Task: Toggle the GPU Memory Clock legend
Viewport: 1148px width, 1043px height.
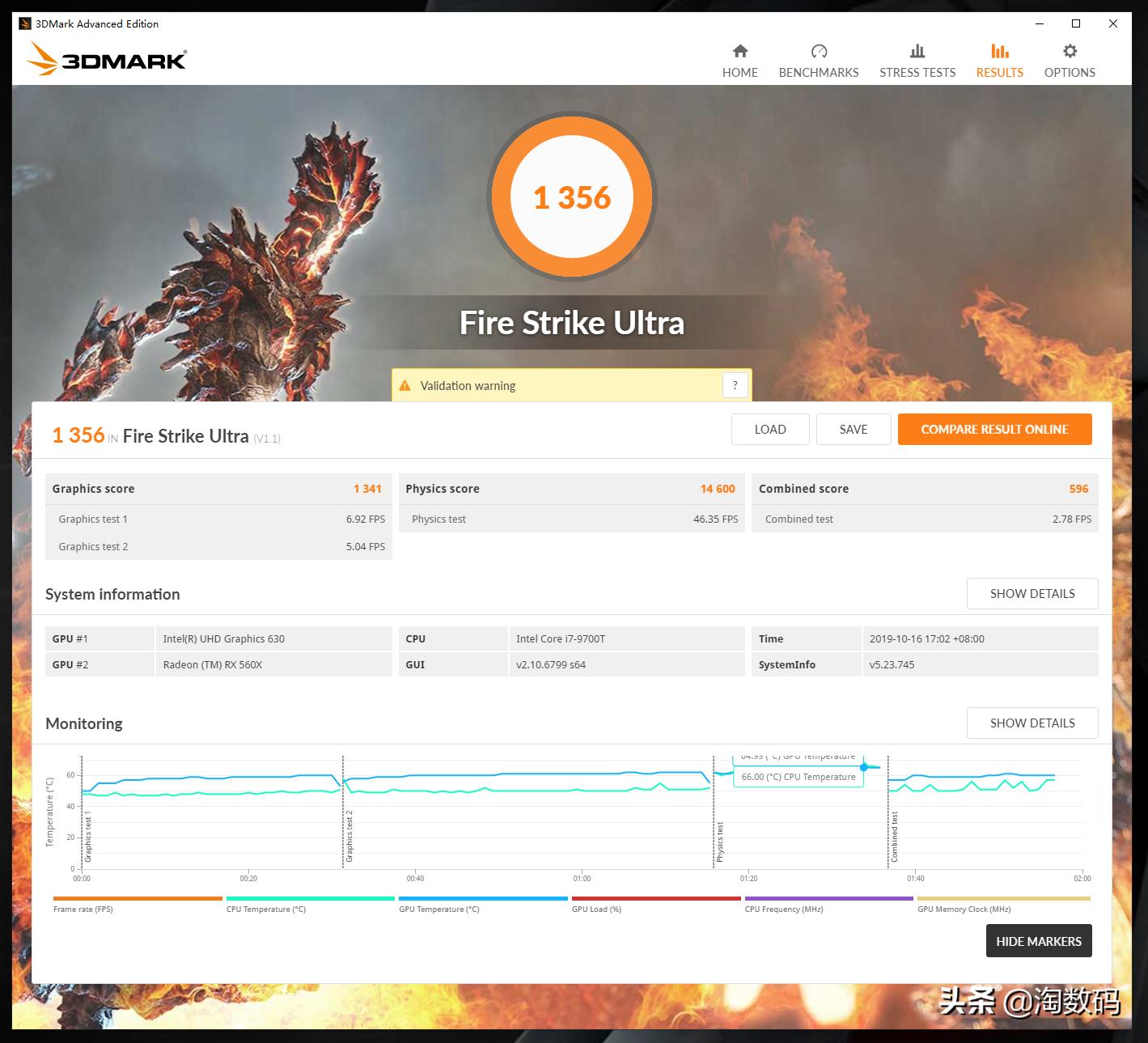Action: [1002, 898]
